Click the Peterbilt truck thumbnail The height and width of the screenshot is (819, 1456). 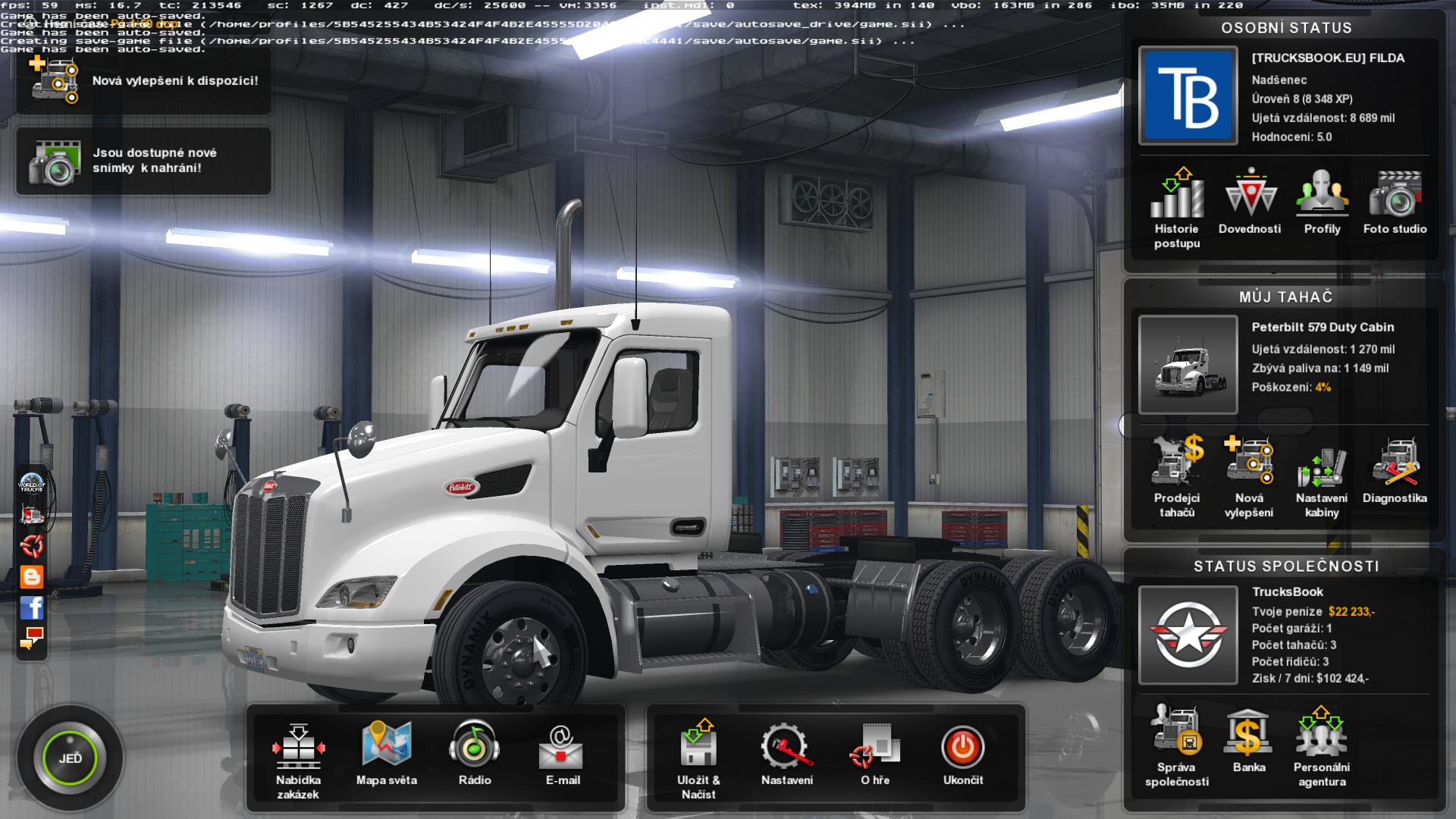click(x=1188, y=365)
